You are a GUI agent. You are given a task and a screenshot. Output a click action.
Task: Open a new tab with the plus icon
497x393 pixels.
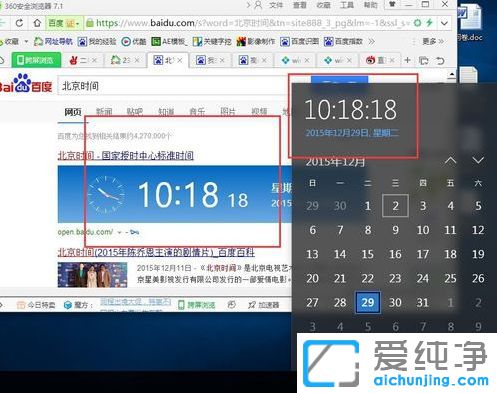tap(407, 60)
